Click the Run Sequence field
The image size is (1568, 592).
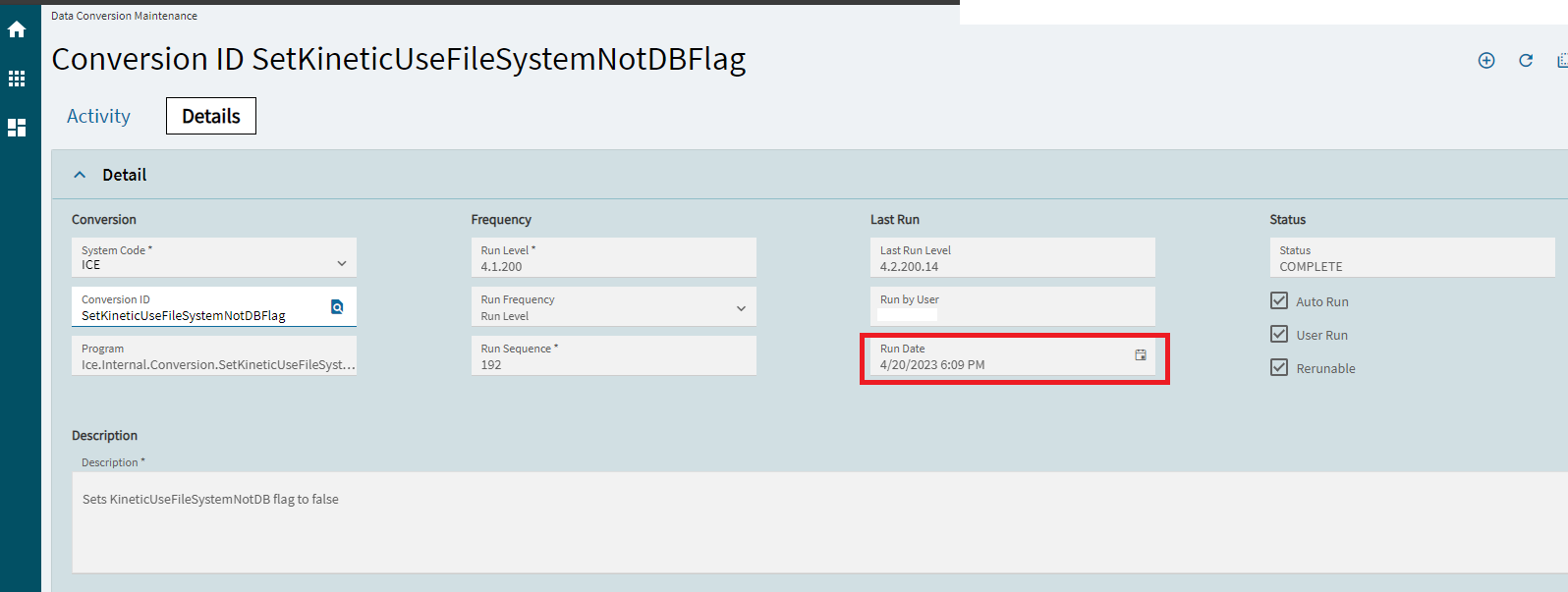(x=613, y=355)
